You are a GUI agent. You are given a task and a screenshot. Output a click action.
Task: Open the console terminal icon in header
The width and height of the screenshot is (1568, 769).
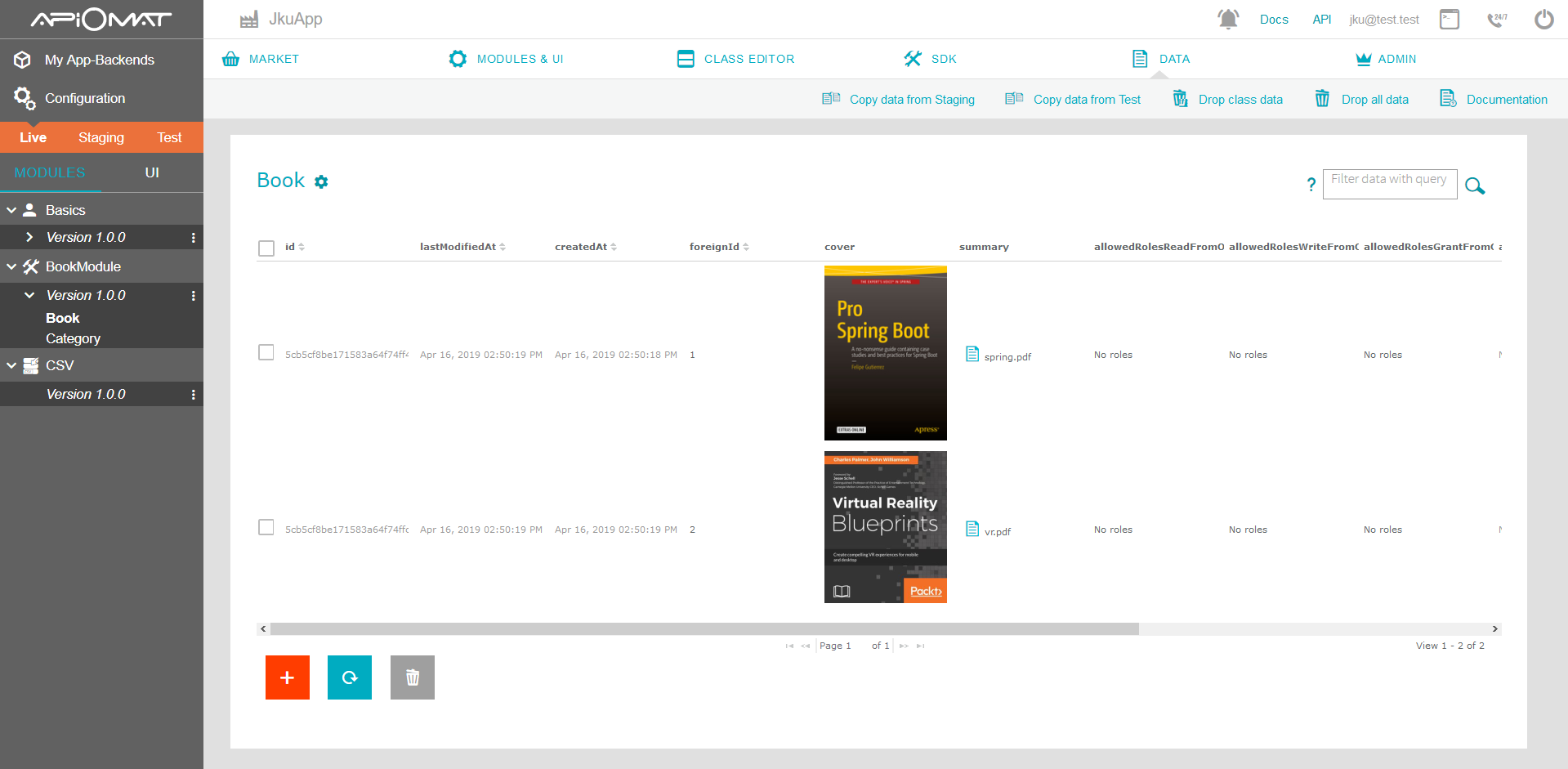pyautogui.click(x=1450, y=19)
